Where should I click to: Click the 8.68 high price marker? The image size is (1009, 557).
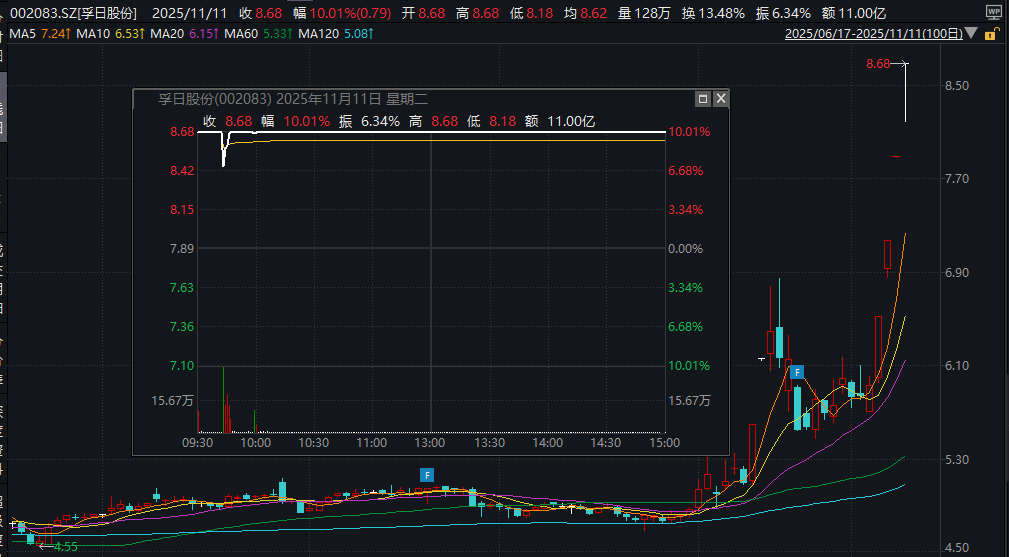pyautogui.click(x=878, y=64)
